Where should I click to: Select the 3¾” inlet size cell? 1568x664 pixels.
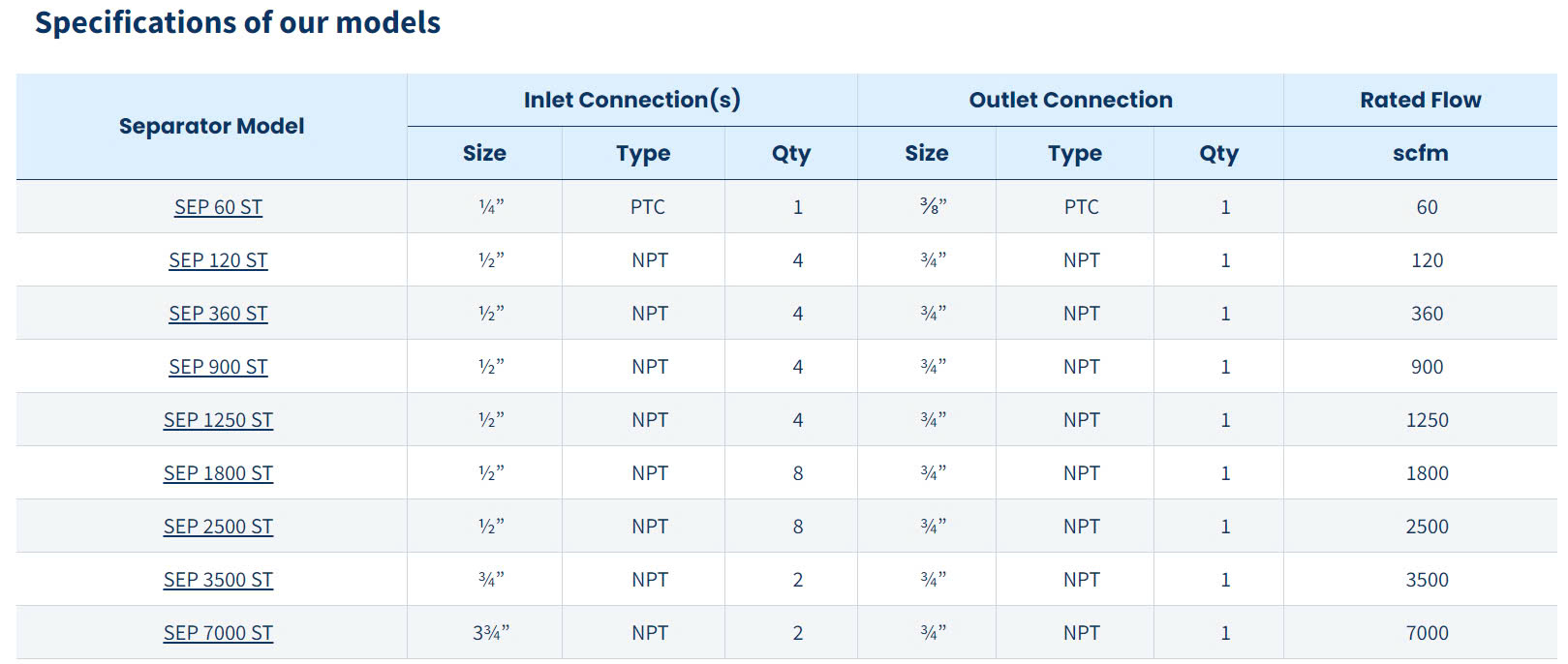click(x=491, y=633)
